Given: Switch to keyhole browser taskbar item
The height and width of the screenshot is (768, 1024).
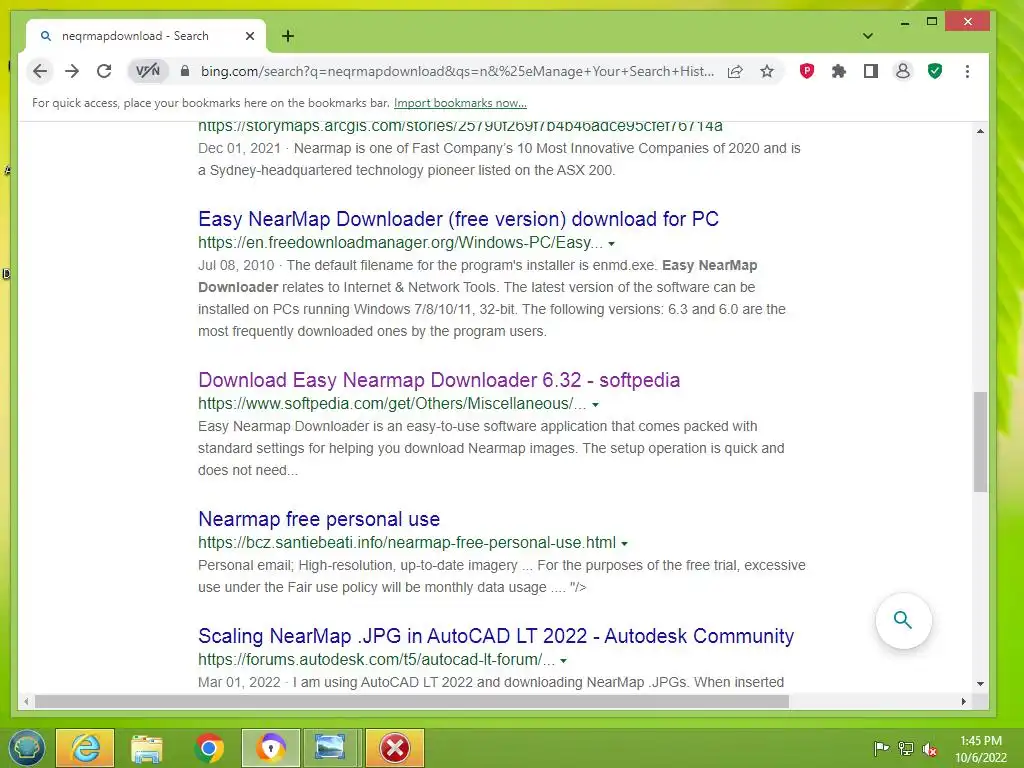Looking at the screenshot, I should tap(271, 748).
